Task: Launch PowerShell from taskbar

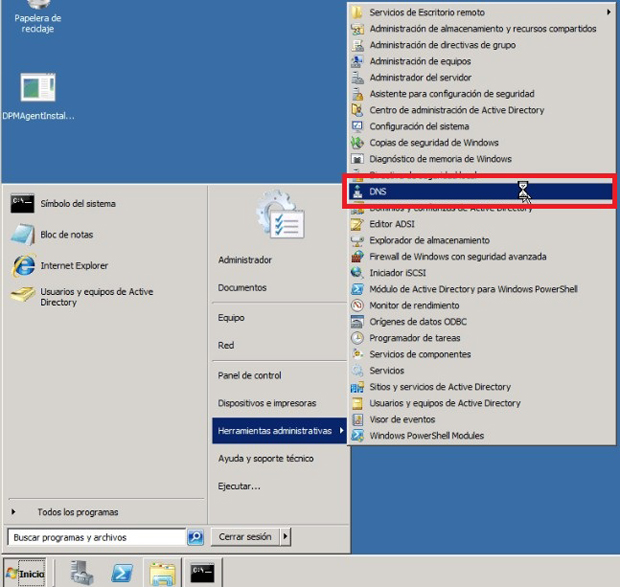Action: 122,572
